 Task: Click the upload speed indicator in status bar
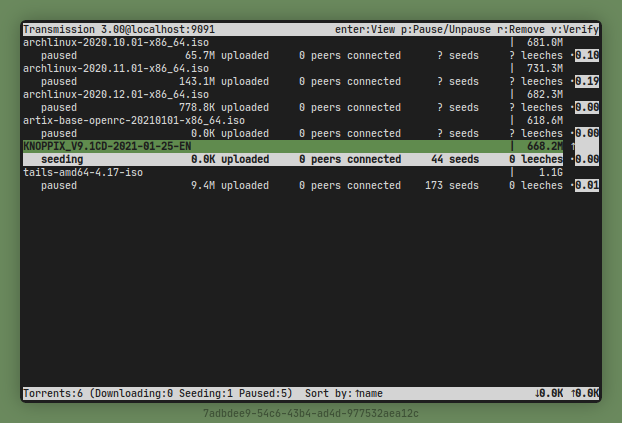click(584, 394)
